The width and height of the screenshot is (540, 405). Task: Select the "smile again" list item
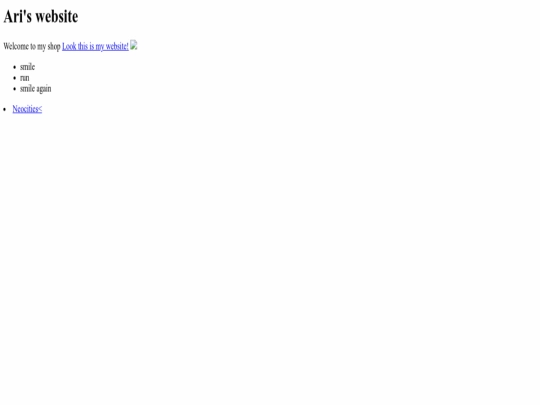click(x=36, y=89)
